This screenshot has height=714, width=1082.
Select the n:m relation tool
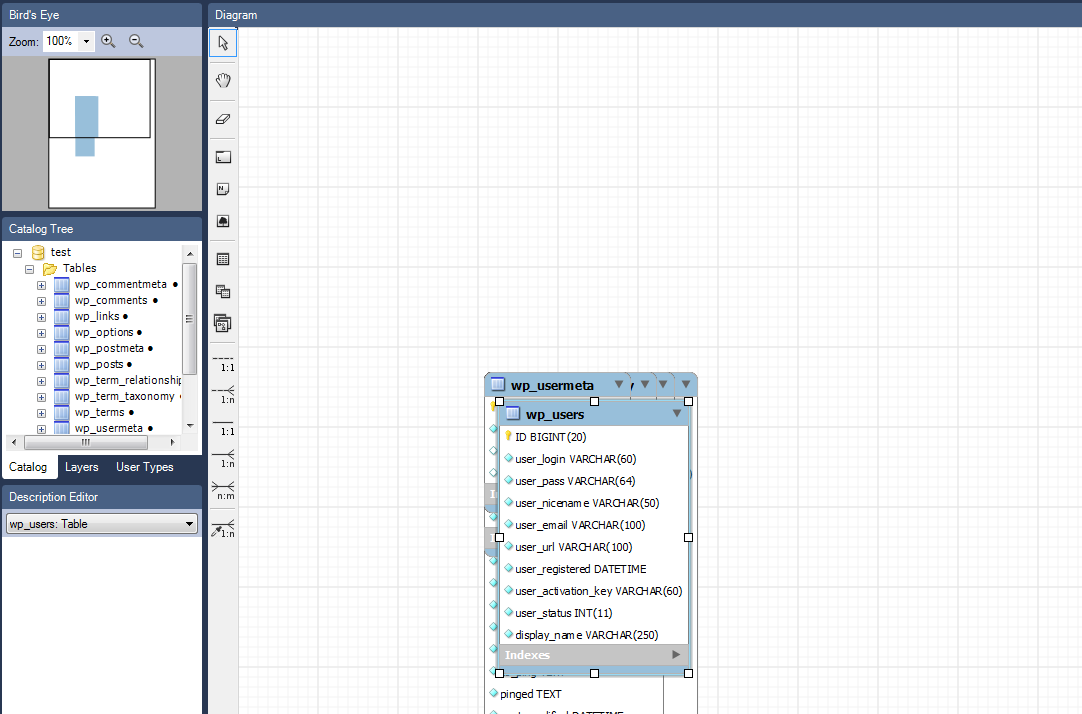(x=222, y=491)
